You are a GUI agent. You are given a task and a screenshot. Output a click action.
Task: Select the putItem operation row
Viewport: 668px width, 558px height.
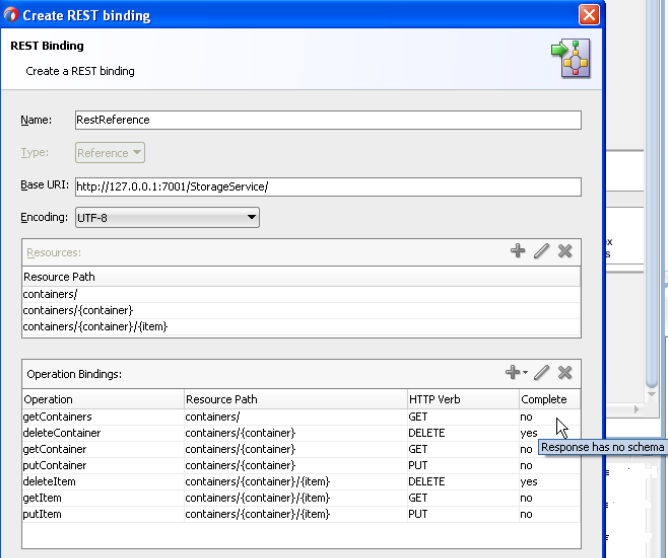coord(301,514)
